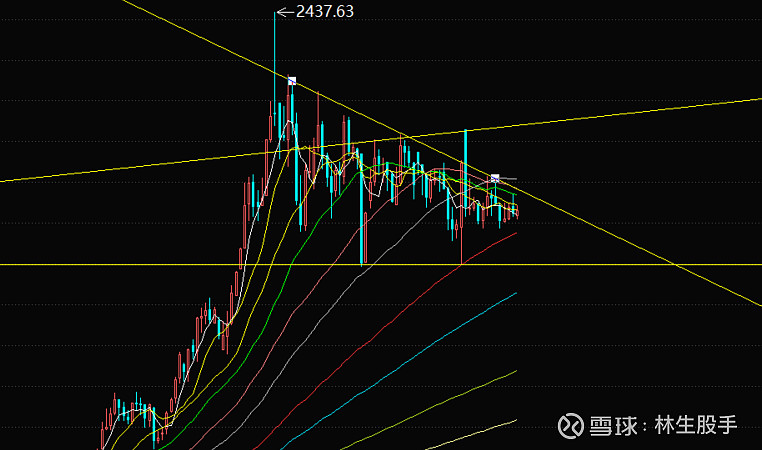
Task: Click the Xueqiu snowball logo icon
Action: pyautogui.click(x=570, y=424)
